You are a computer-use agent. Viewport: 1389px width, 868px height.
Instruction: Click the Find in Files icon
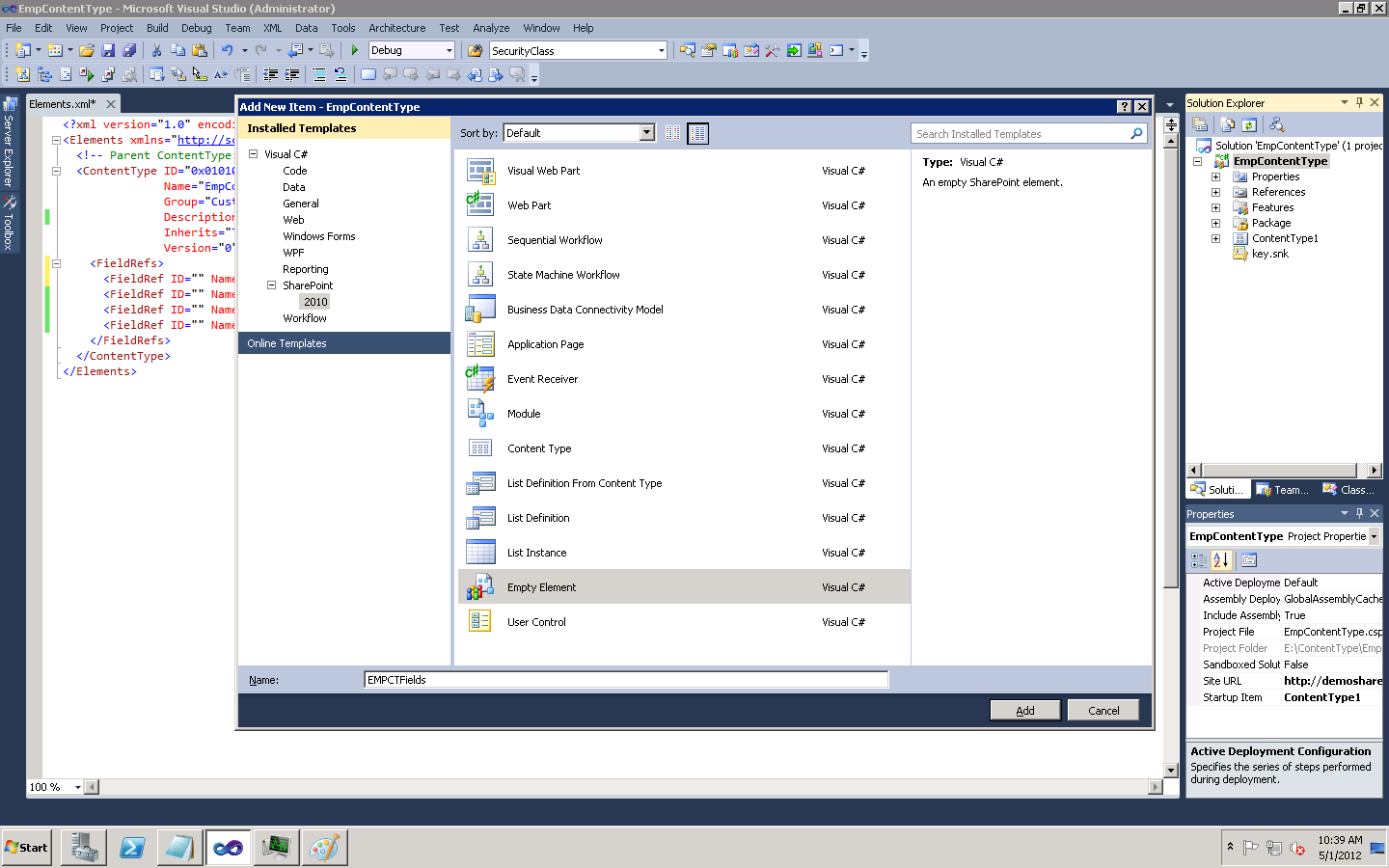pyautogui.click(x=475, y=50)
